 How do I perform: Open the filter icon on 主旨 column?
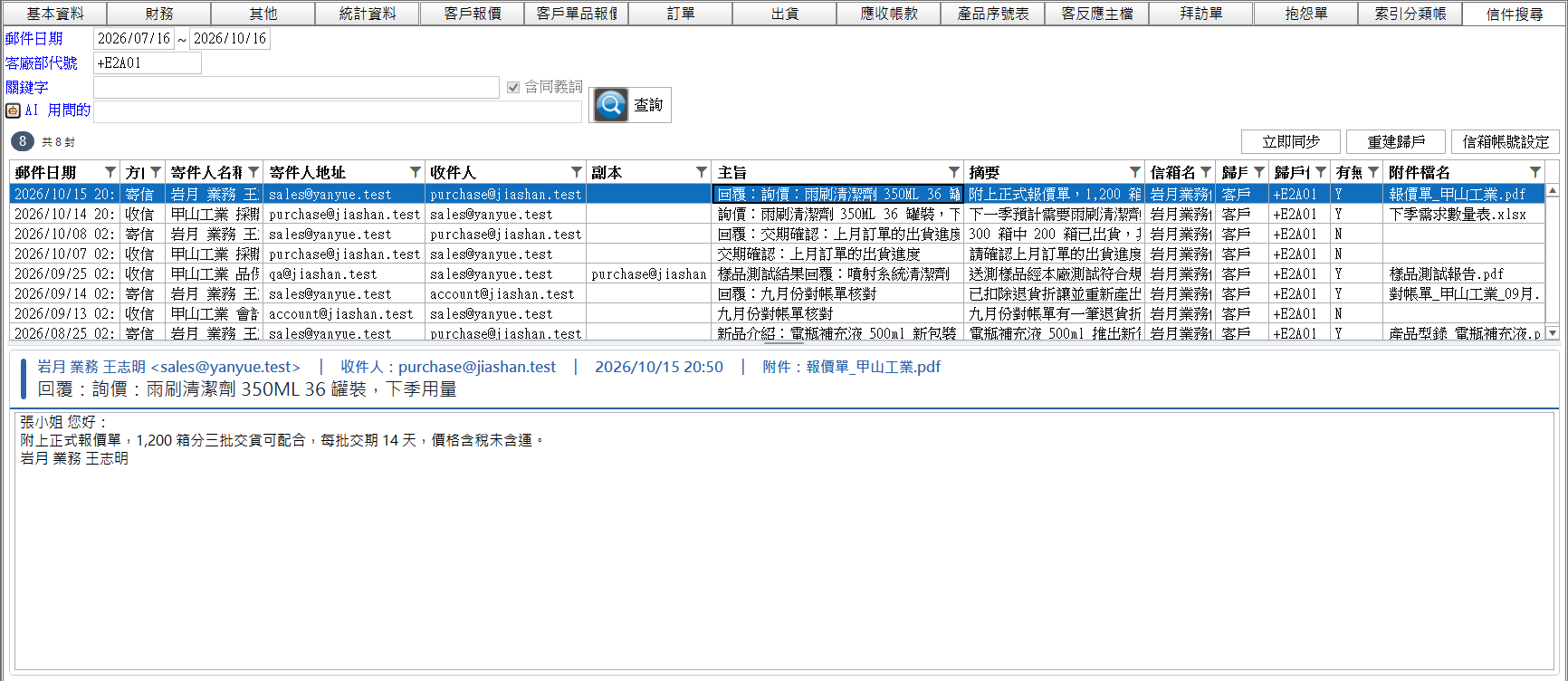(954, 172)
